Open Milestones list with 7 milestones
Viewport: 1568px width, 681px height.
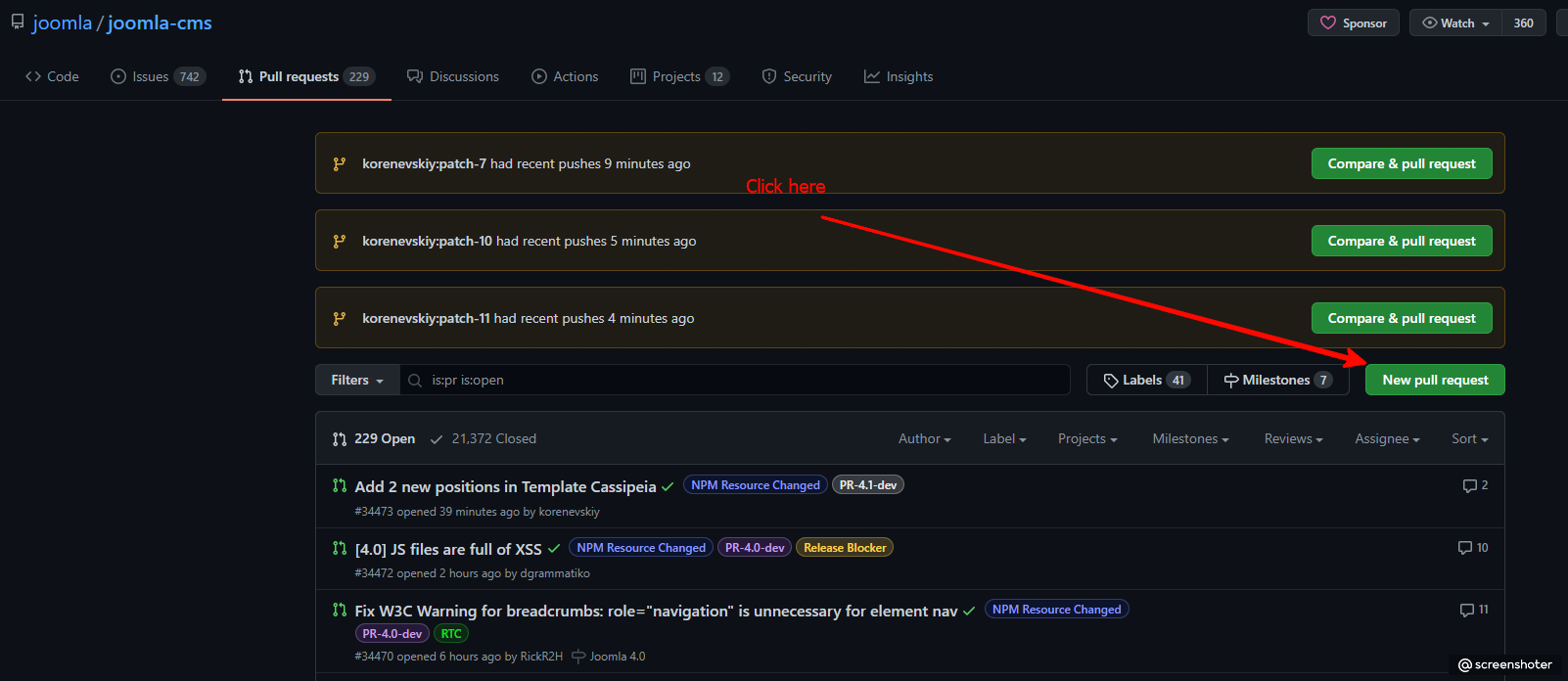click(1278, 380)
